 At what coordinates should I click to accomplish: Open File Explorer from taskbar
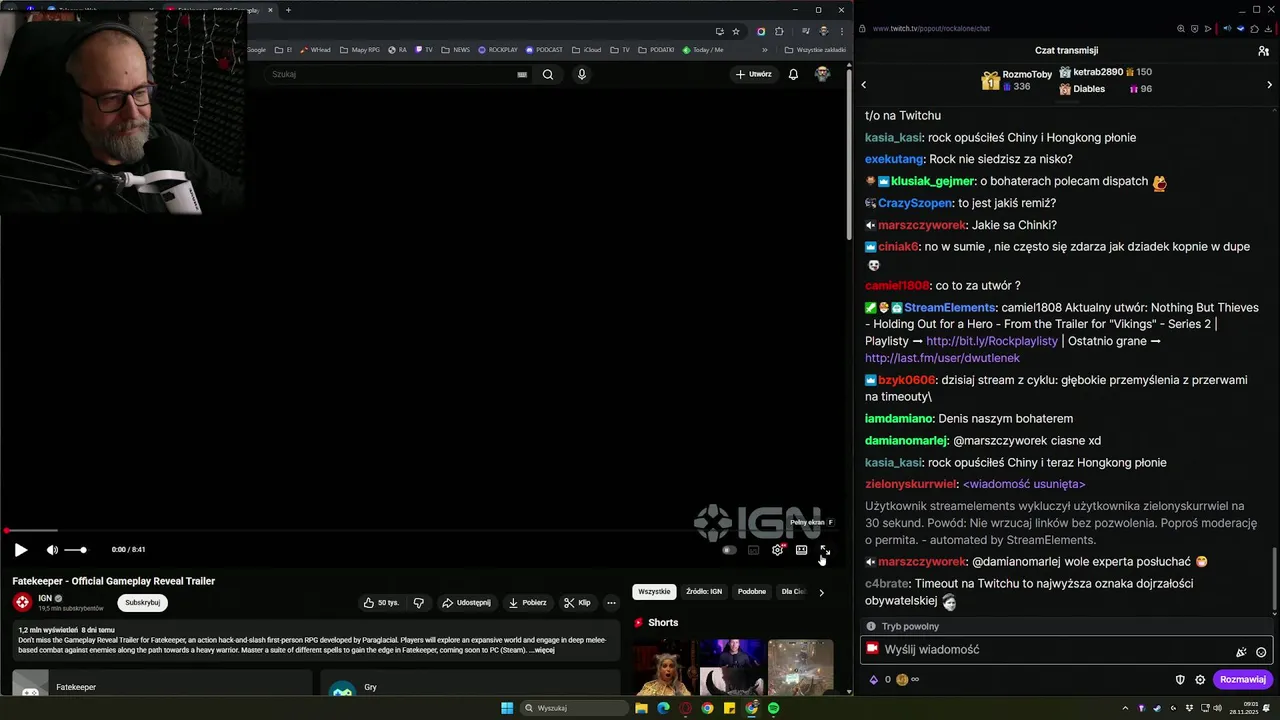[x=641, y=708]
